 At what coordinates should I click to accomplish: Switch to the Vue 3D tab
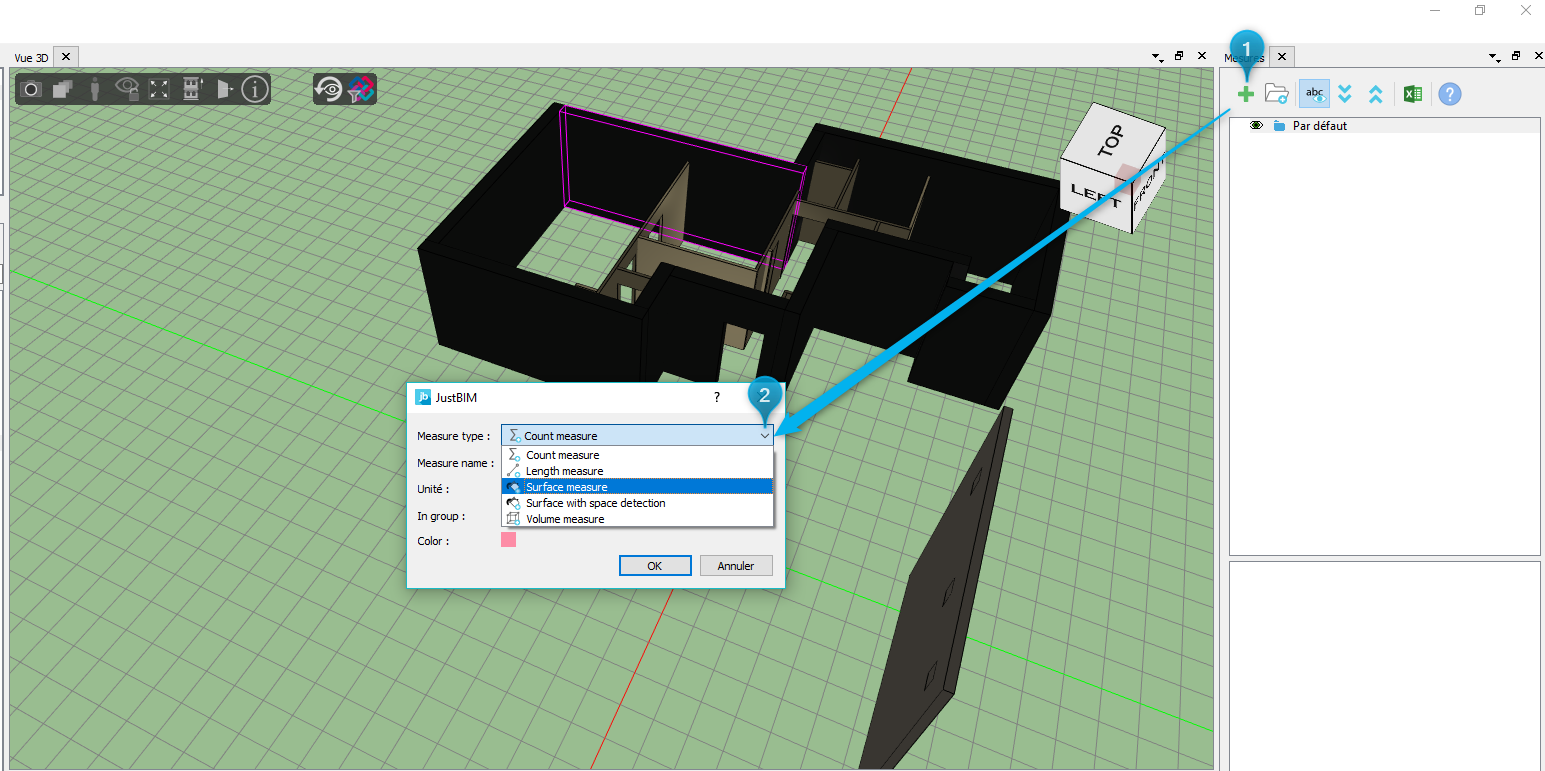click(31, 58)
